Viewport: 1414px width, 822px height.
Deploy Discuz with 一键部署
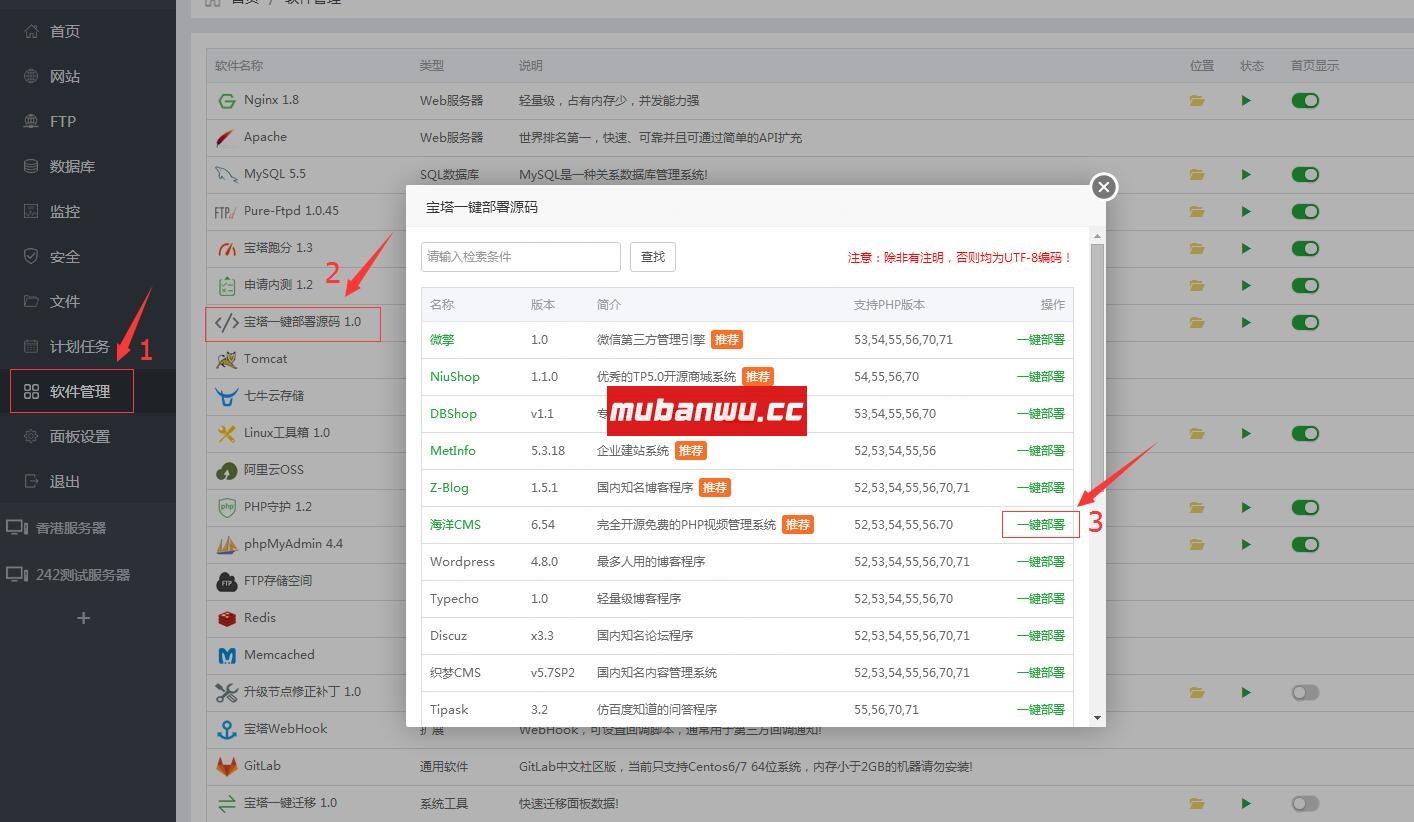pyautogui.click(x=1040, y=636)
